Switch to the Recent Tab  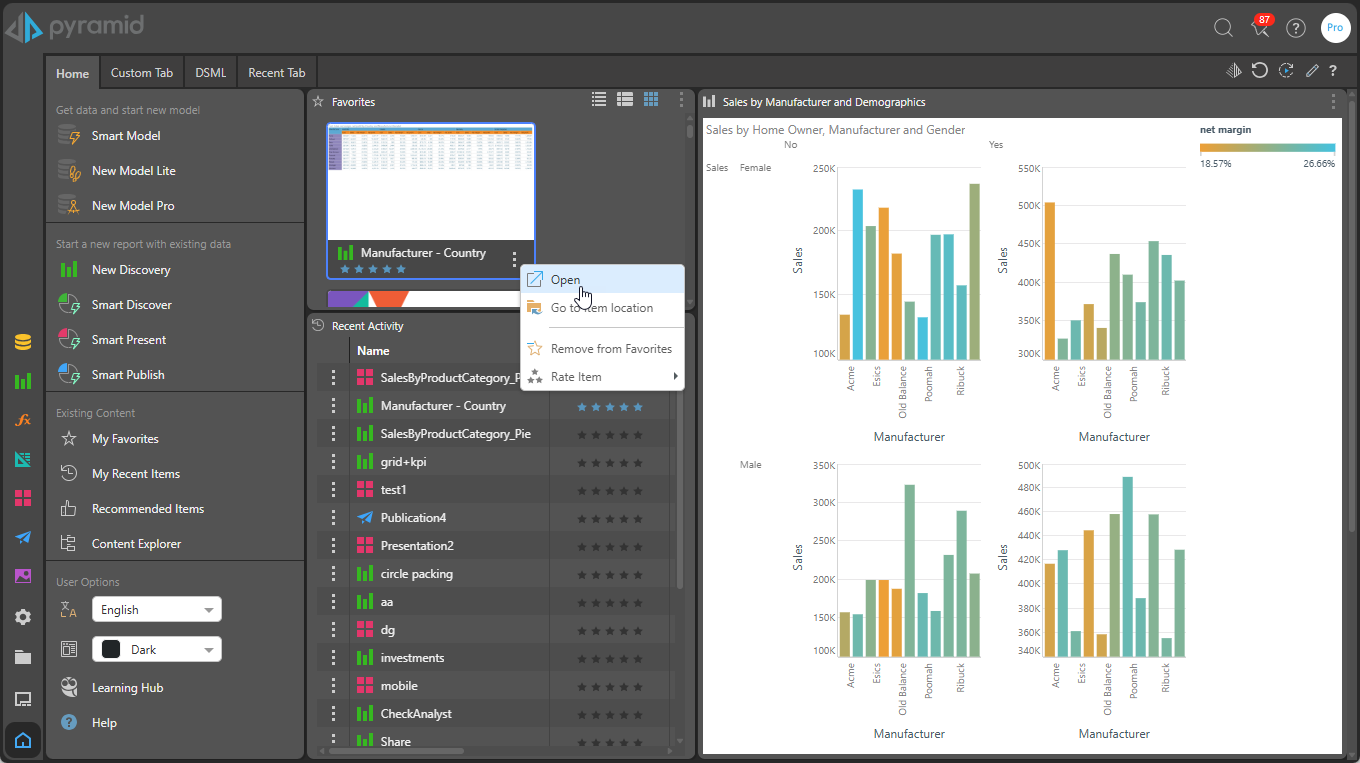(x=277, y=73)
